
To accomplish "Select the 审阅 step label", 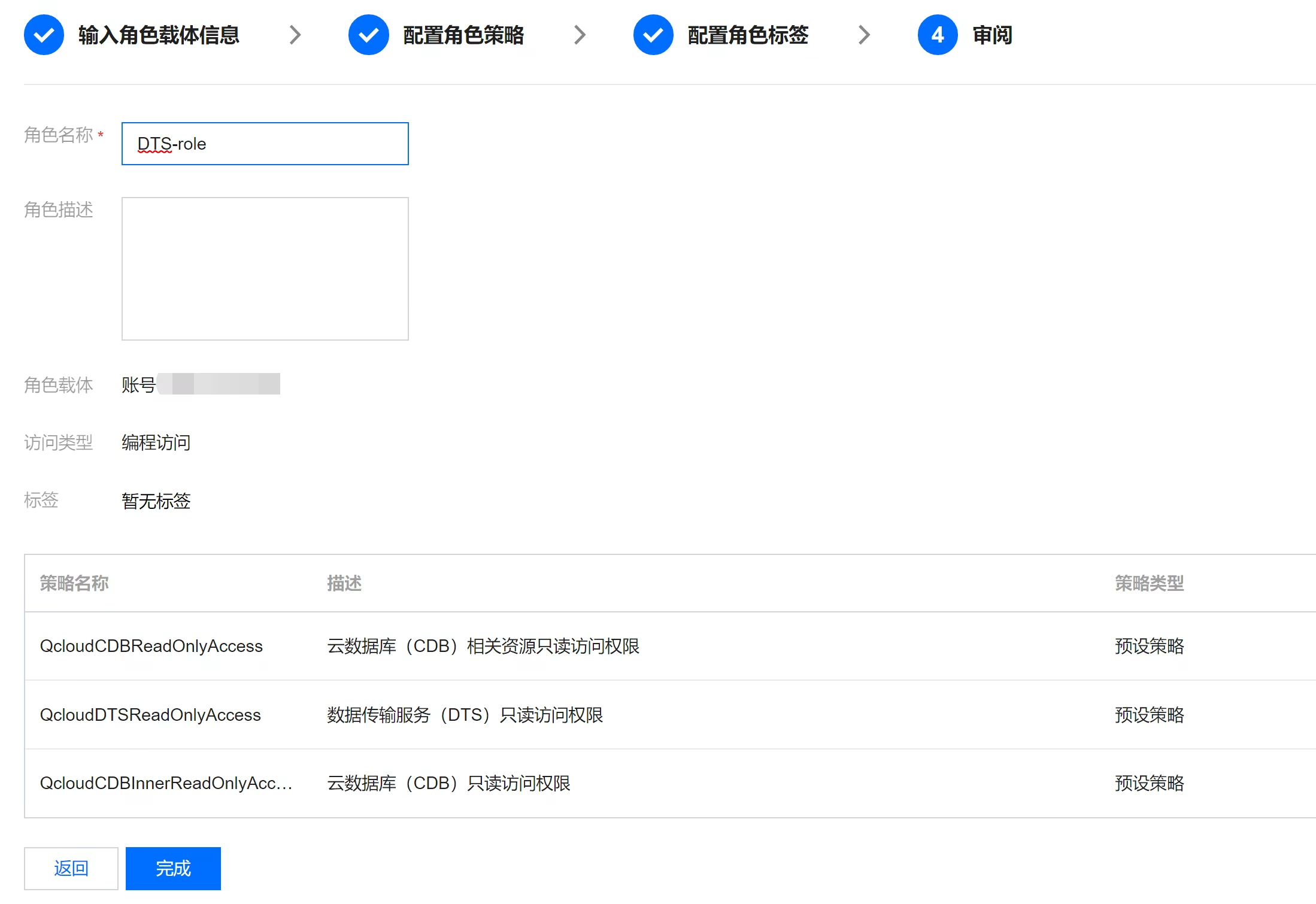I will click(992, 35).
